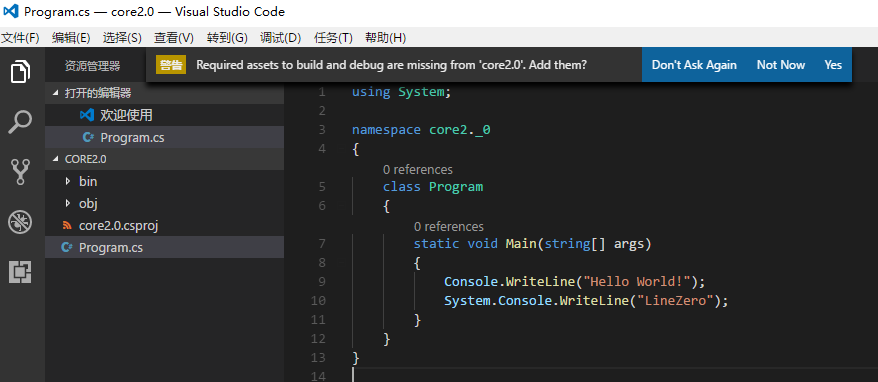
Task: Click line number 10 in the gutter
Action: click(x=318, y=301)
